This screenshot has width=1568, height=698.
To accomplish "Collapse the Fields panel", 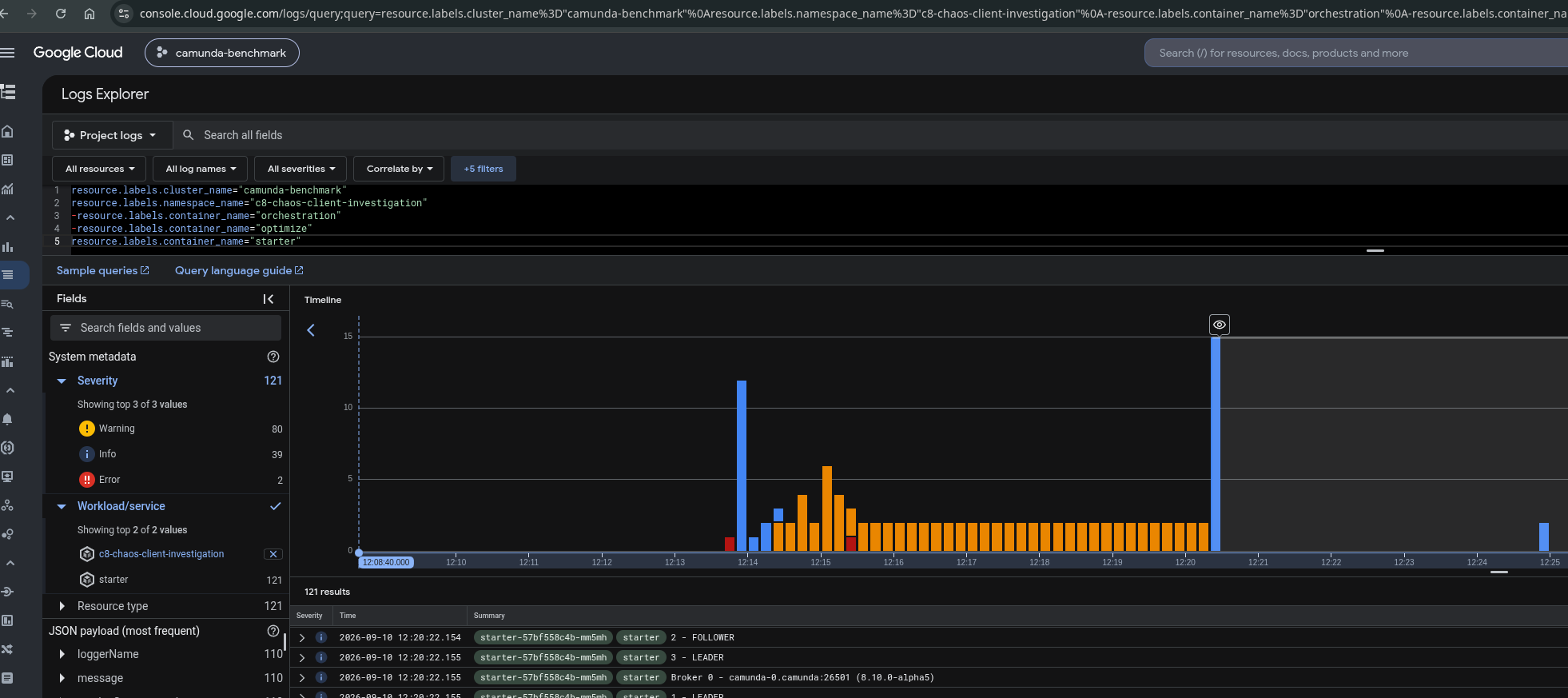I will click(269, 299).
